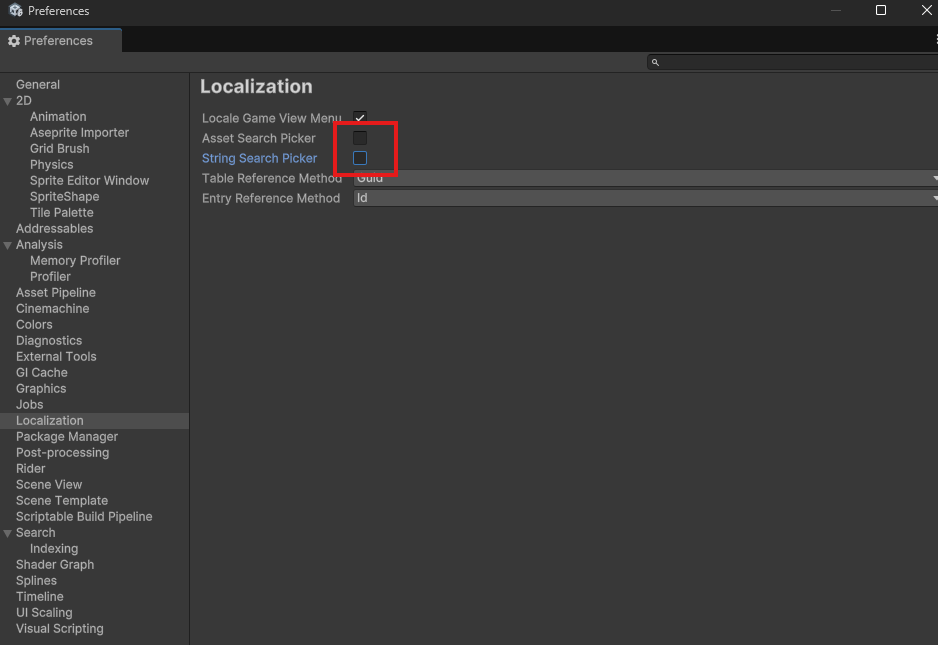Collapse the Analysis category arrow
The image size is (938, 645).
[8, 245]
